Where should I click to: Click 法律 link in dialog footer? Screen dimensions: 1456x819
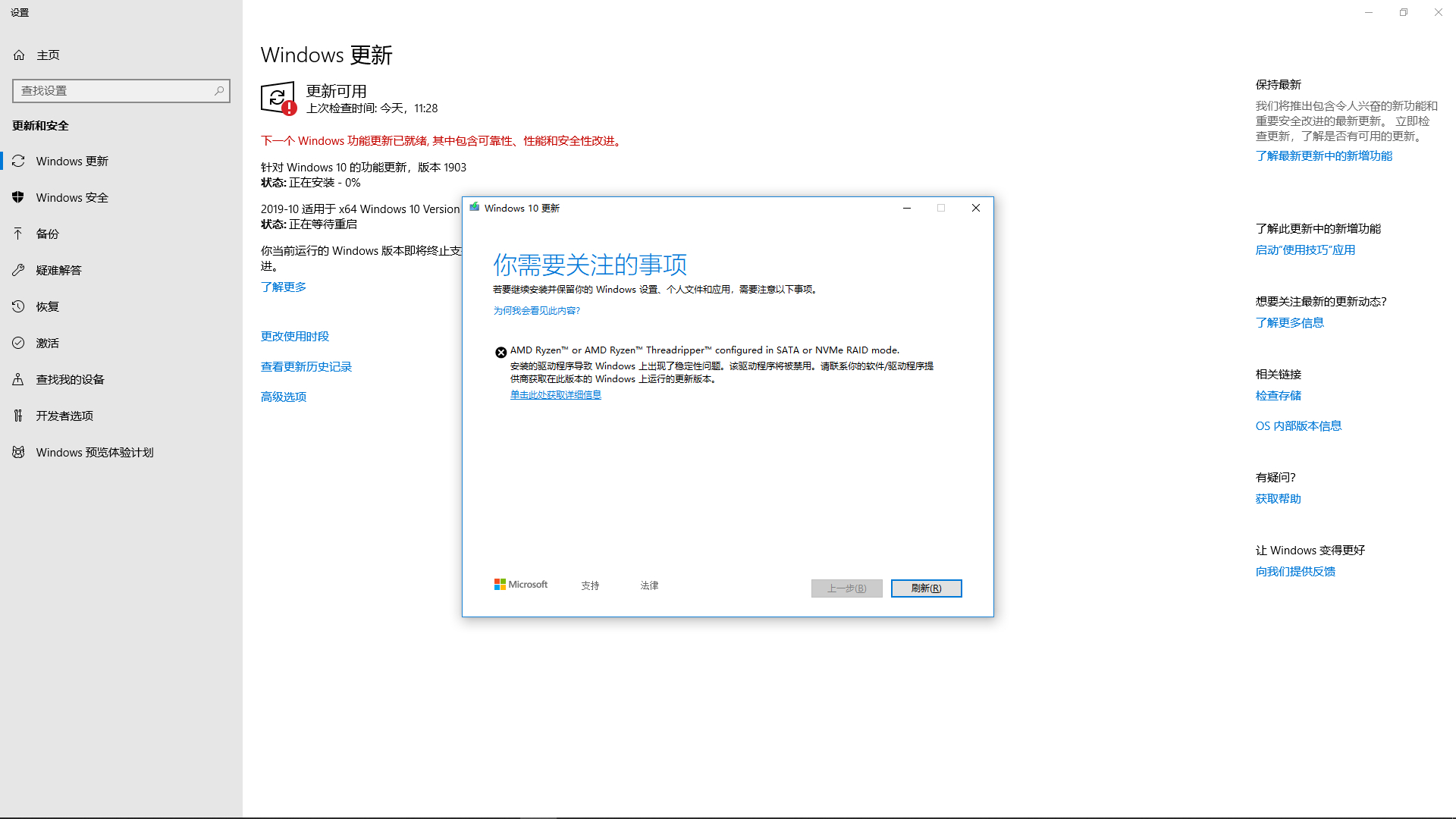pos(650,585)
